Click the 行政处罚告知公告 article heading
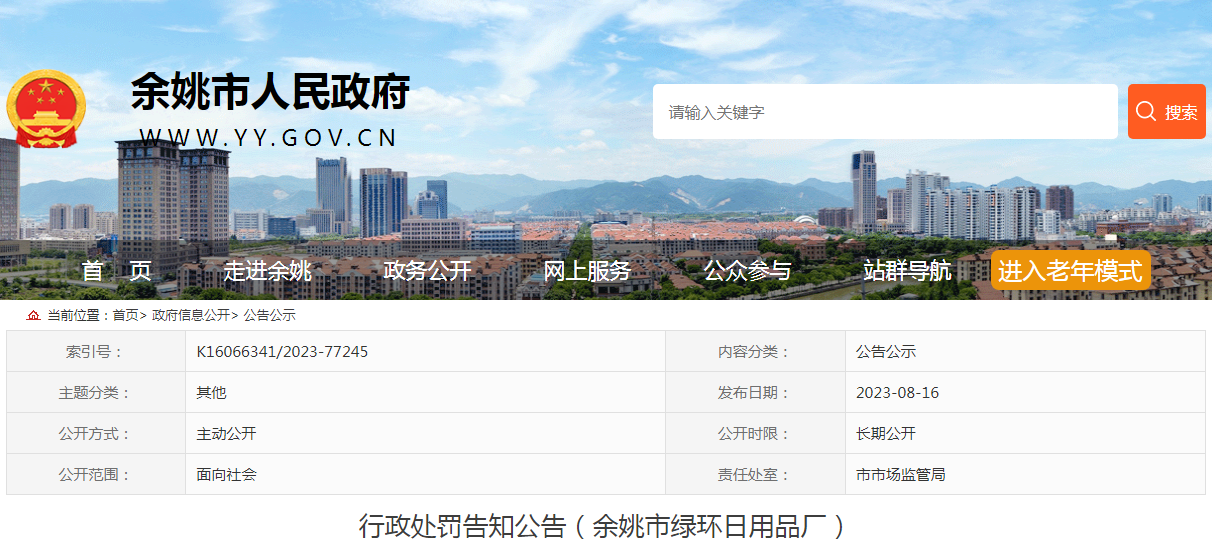The width and height of the screenshot is (1212, 557). click(603, 526)
